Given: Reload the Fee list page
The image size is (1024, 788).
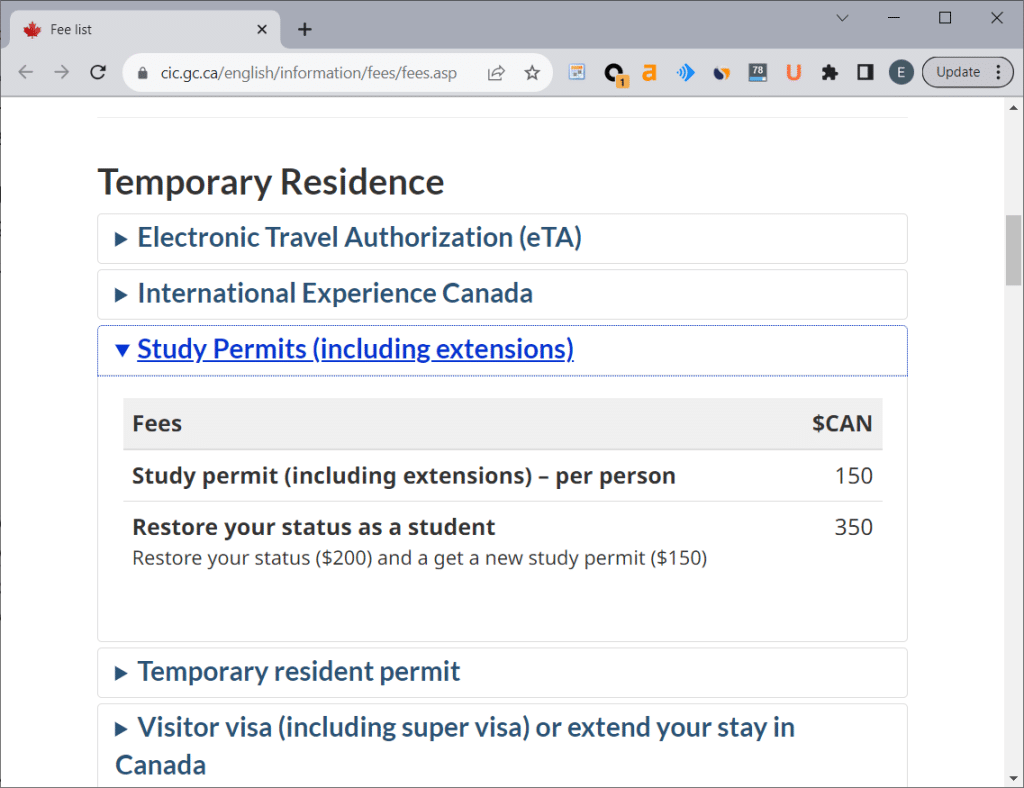Looking at the screenshot, I should point(98,72).
